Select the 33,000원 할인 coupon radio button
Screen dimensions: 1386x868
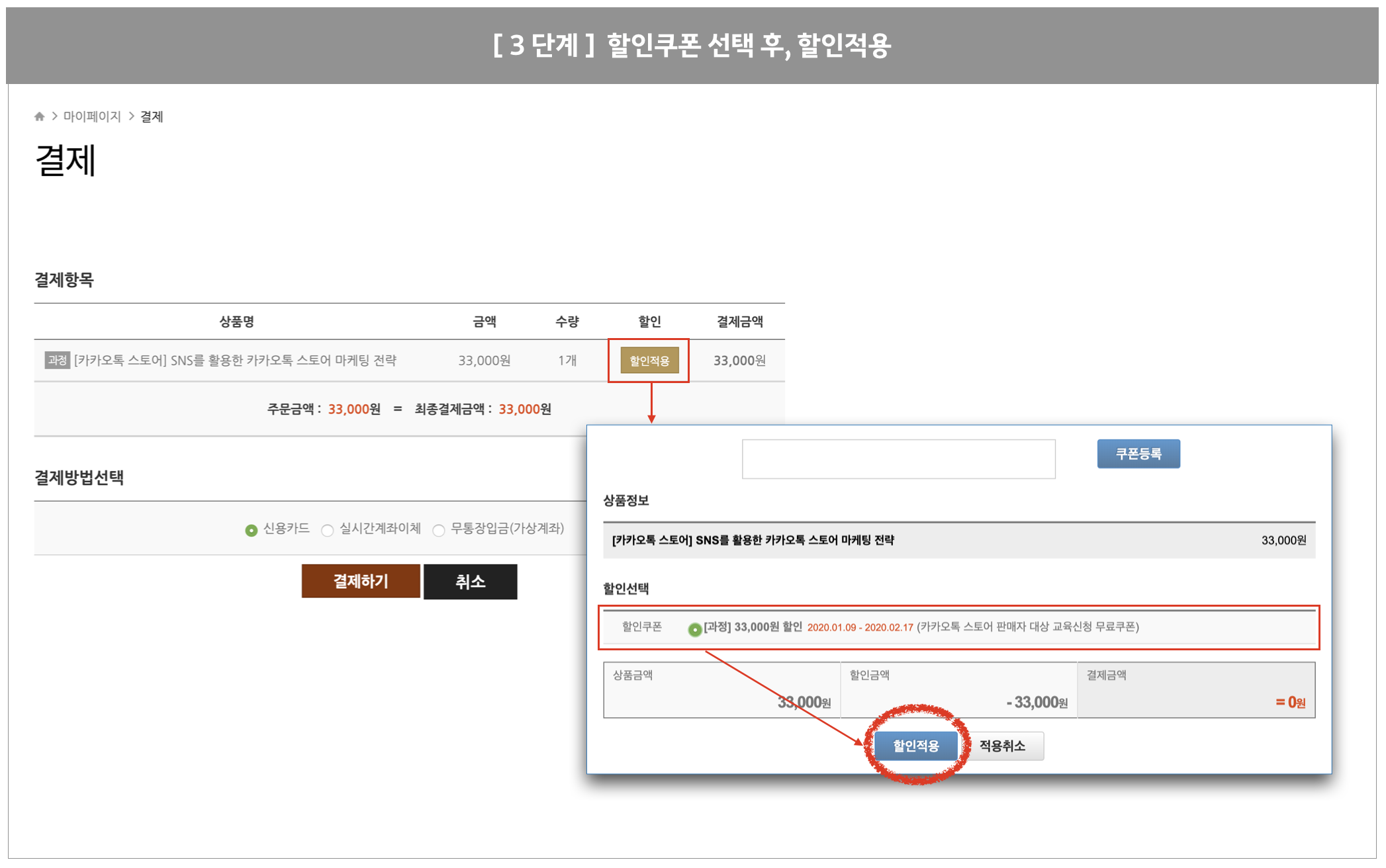[x=695, y=629]
